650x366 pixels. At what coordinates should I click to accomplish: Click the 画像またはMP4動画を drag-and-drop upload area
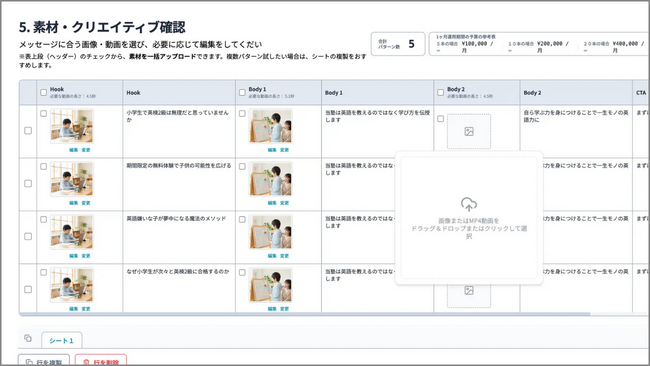[469, 218]
